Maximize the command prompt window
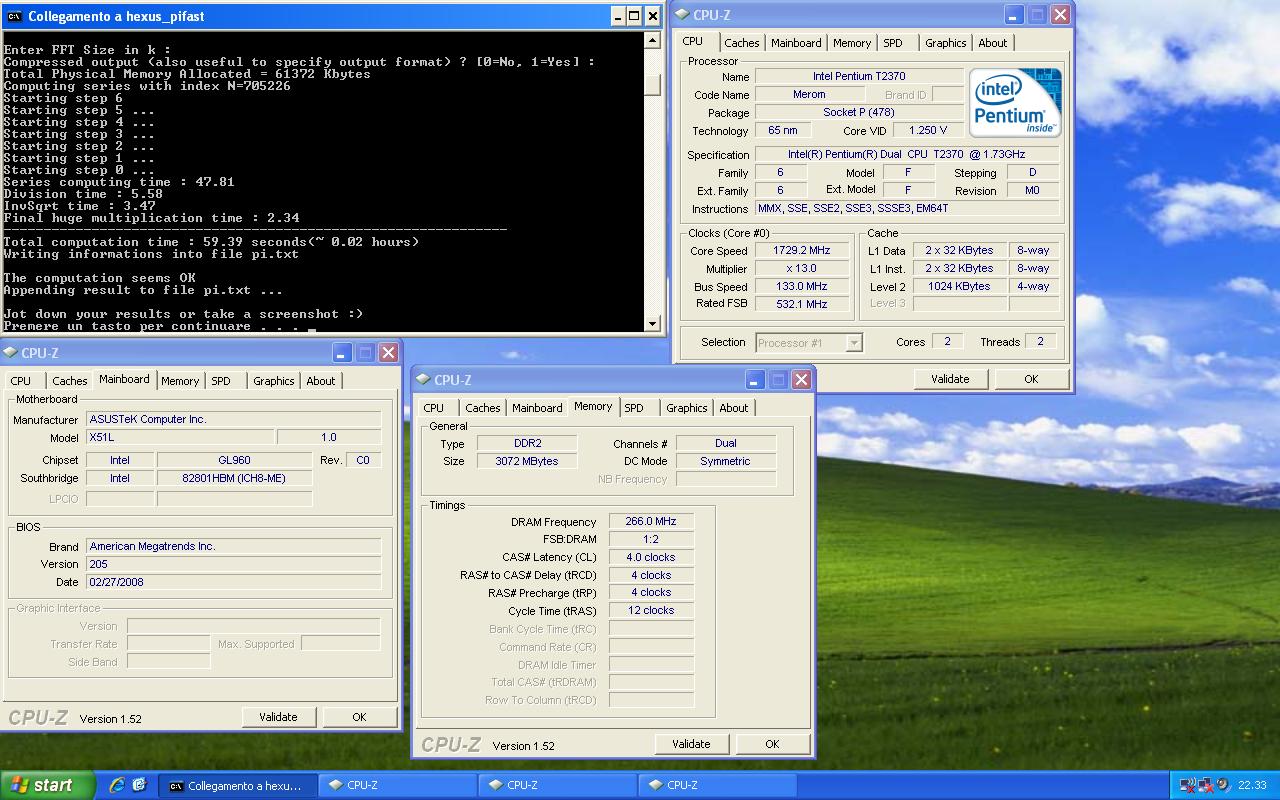Image resolution: width=1280 pixels, height=800 pixels. [x=634, y=16]
